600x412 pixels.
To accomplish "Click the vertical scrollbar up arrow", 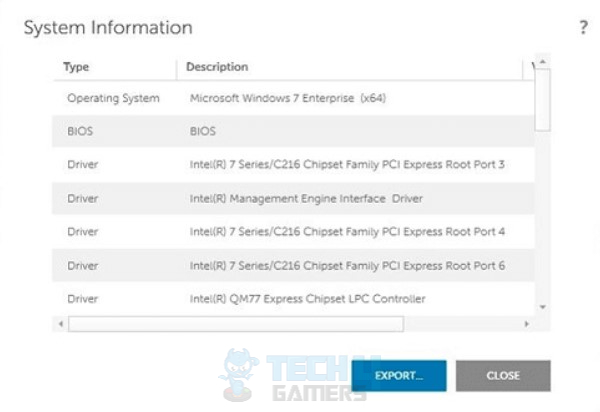I will tap(543, 62).
